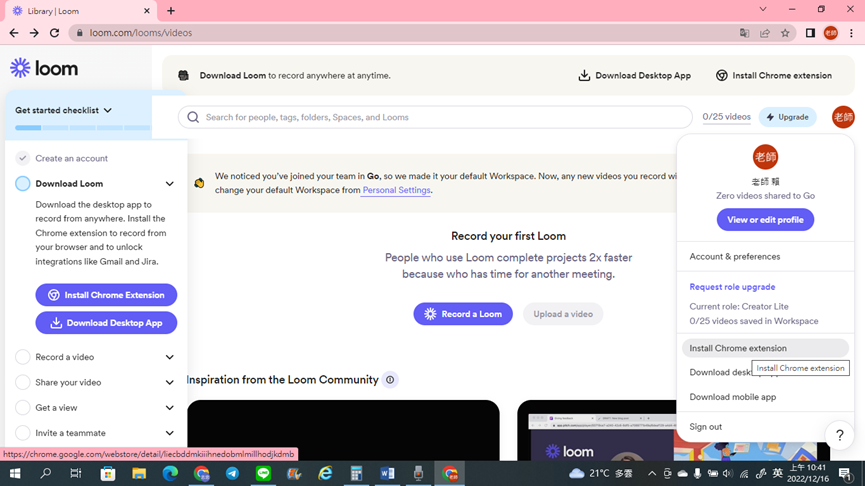
Task: Open Microsoft Edge from taskbar
Action: coord(170,473)
